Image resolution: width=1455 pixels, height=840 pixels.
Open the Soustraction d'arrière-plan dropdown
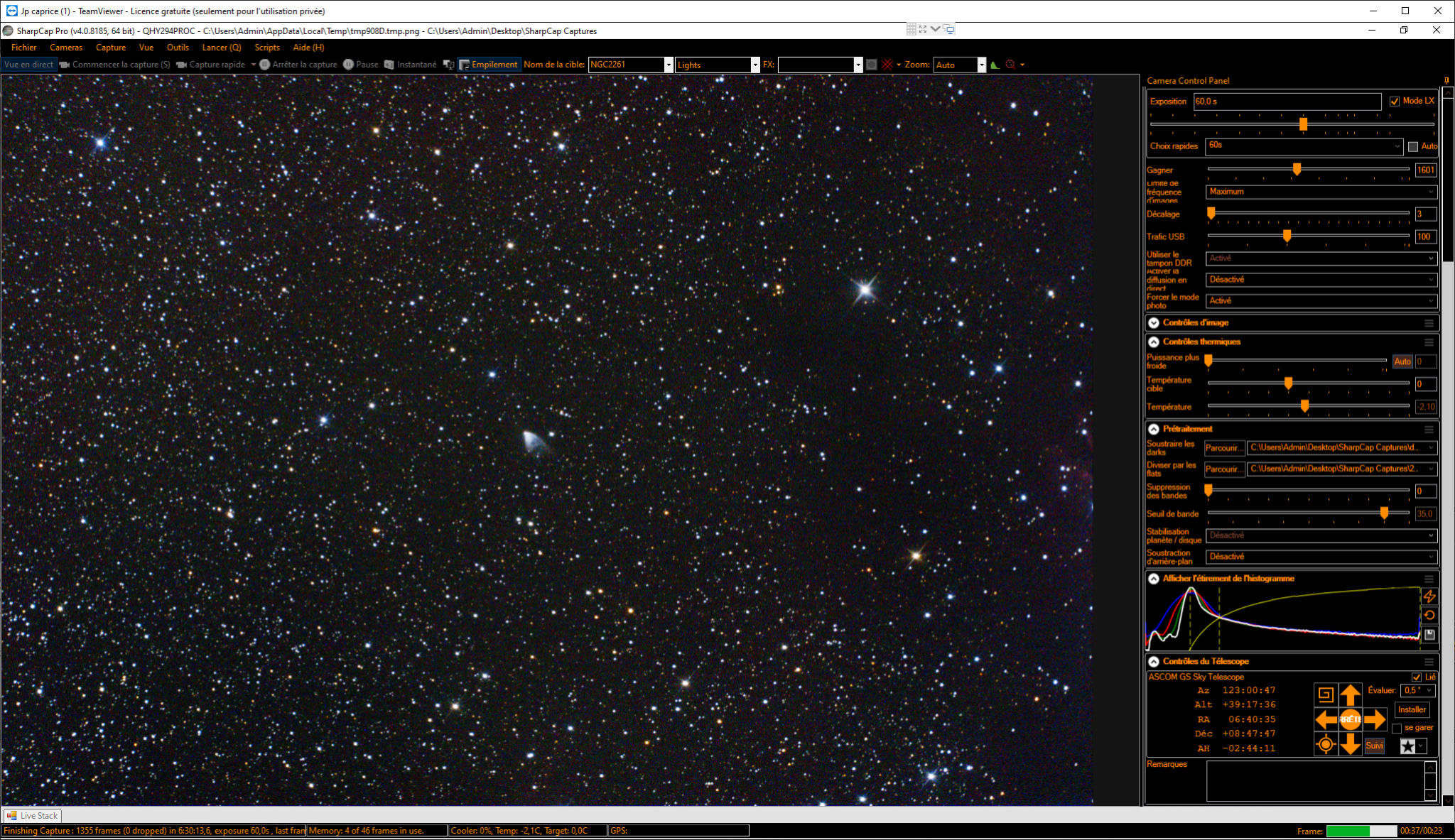coord(1321,557)
